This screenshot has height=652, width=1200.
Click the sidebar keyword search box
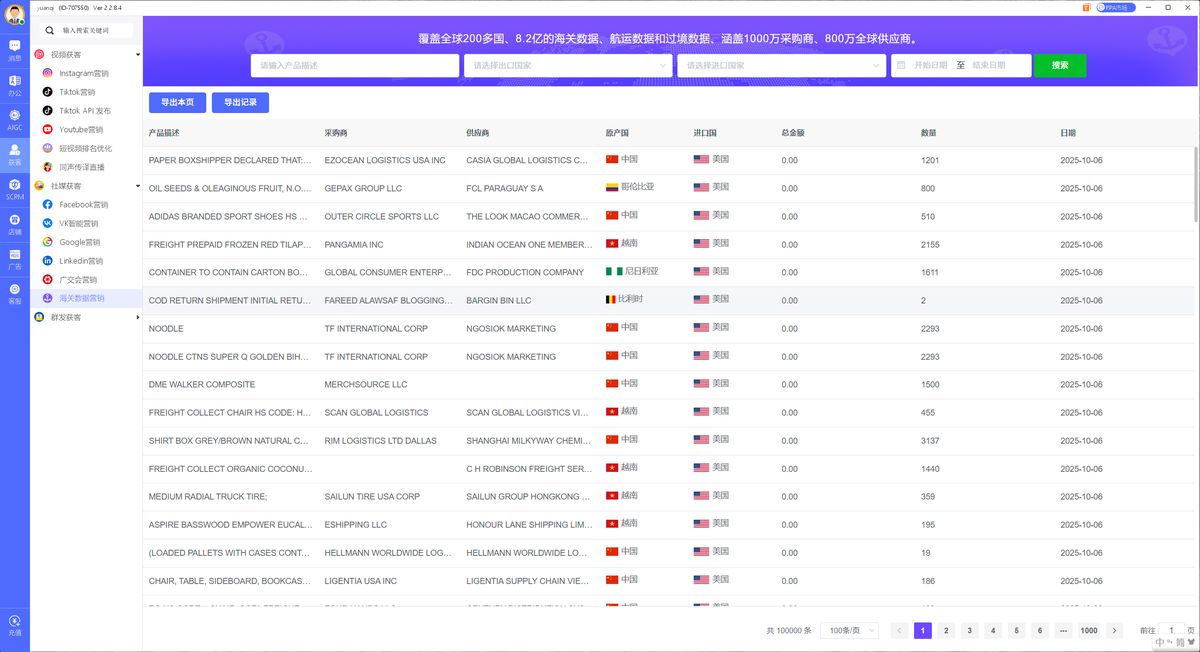click(86, 30)
